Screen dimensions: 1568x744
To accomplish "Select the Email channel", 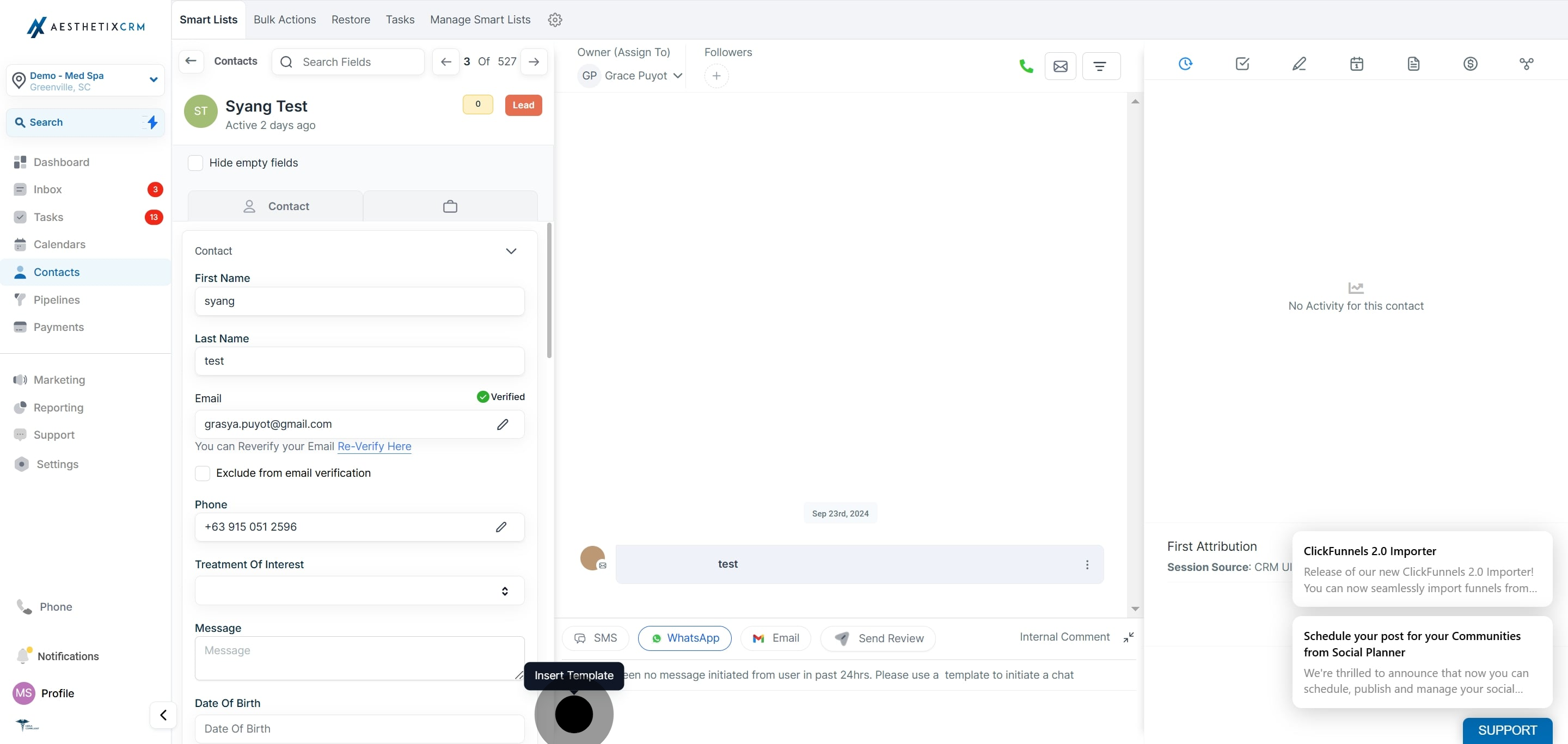I will pos(775,639).
